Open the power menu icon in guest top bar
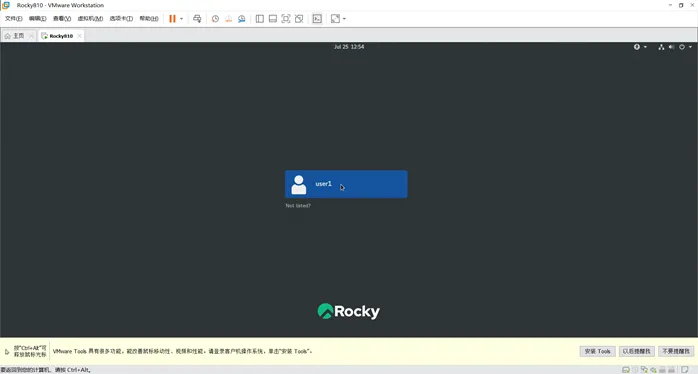This screenshot has width=698, height=374. tap(682, 47)
